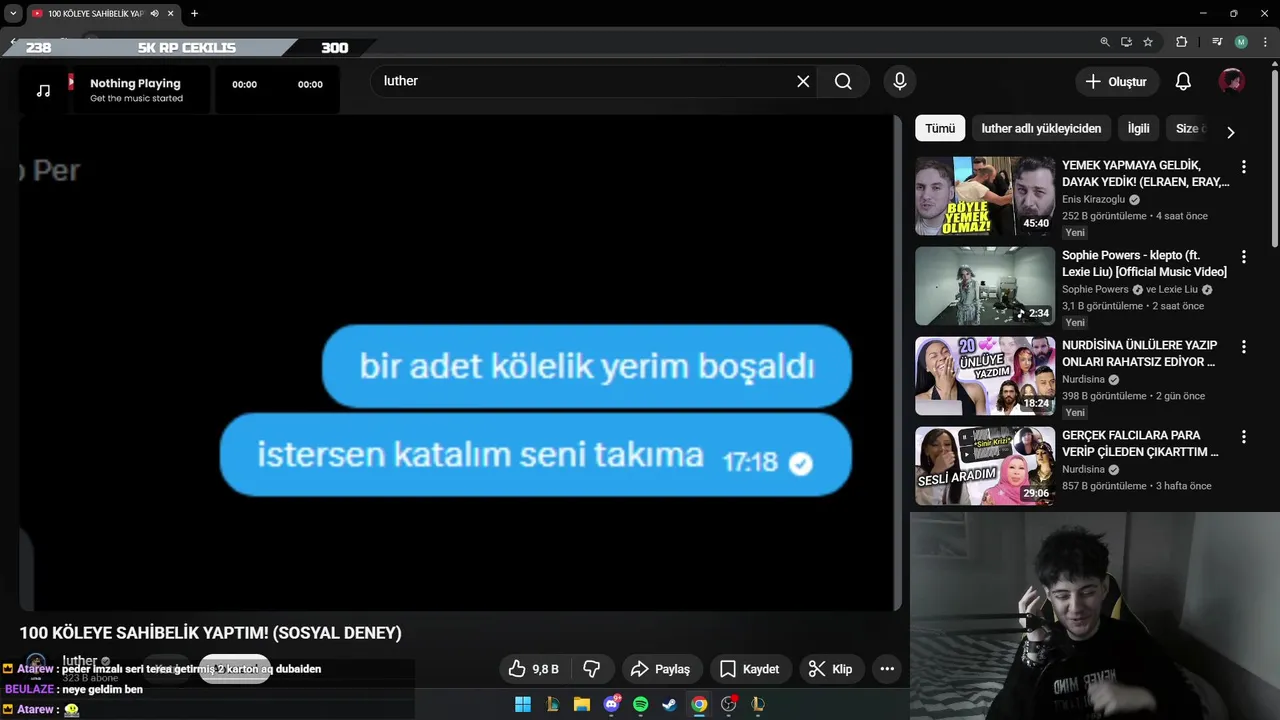Open a new browser tab
This screenshot has width=1280, height=720.
[194, 13]
